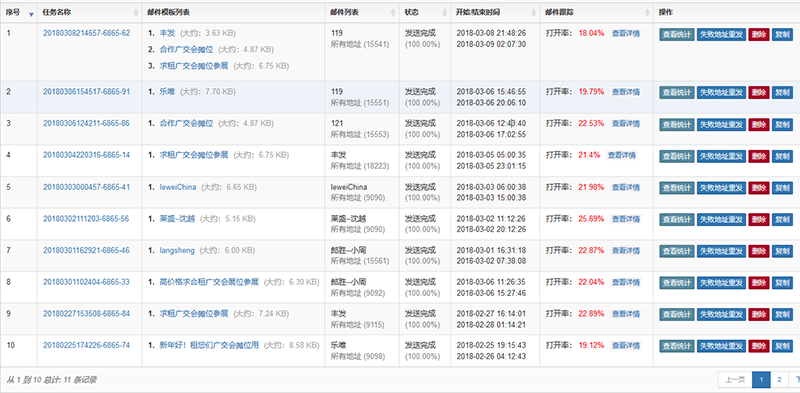Open task 20180225174226-6865-74
The width and height of the screenshot is (800, 393).
coord(86,346)
